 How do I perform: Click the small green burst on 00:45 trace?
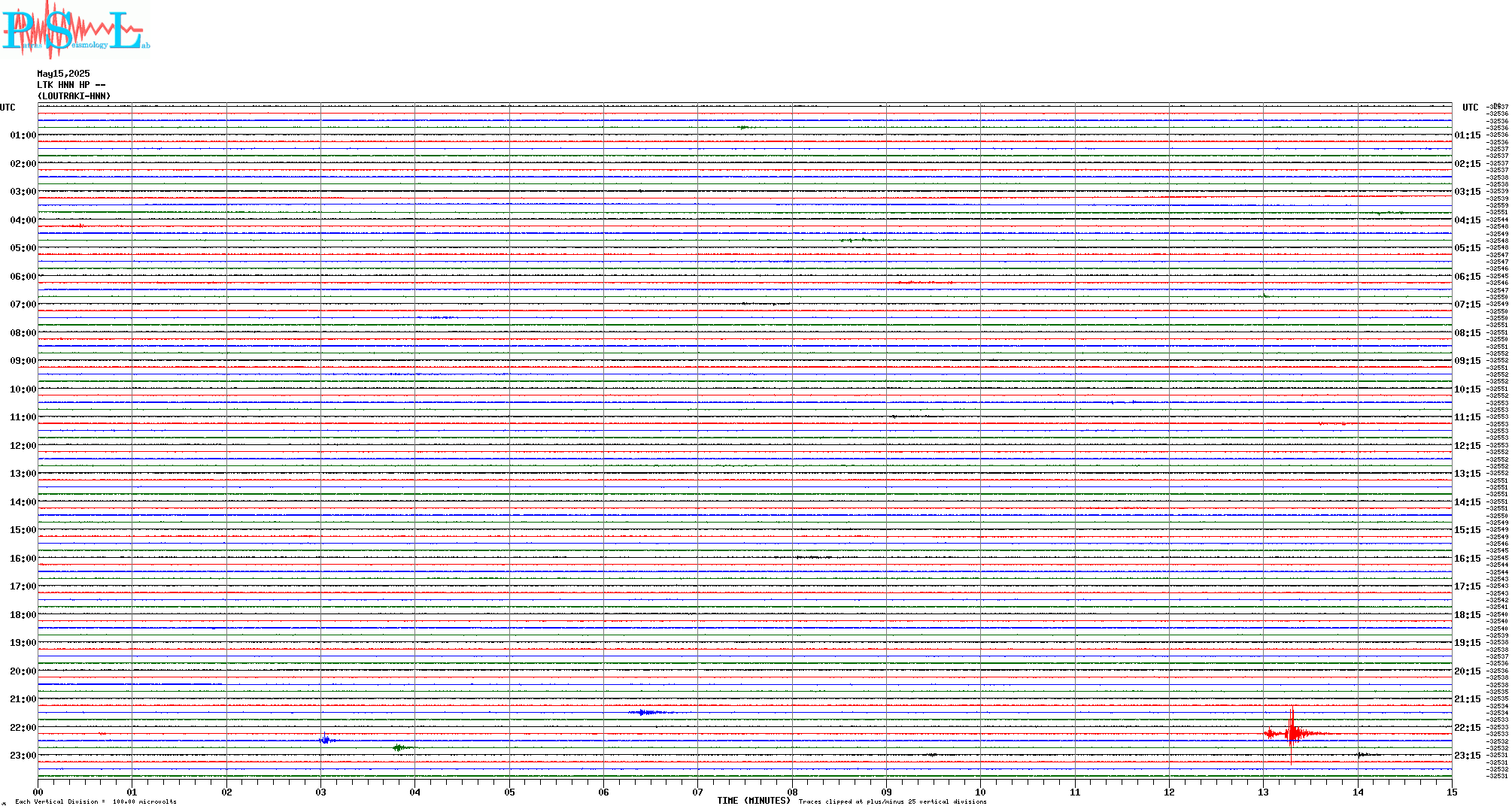[x=745, y=128]
